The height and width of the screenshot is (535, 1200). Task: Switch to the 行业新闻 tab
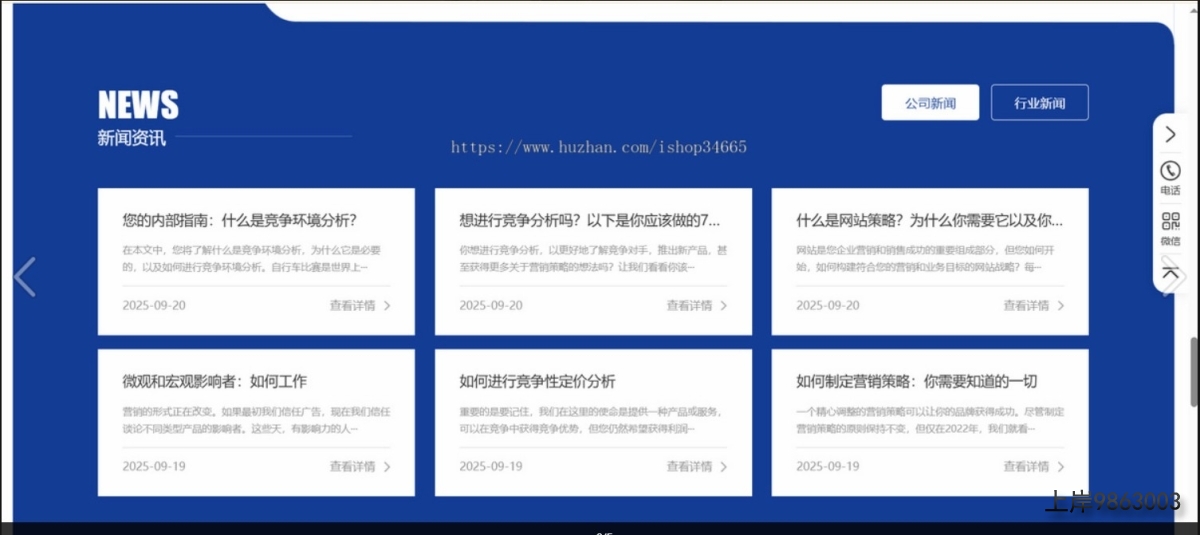(x=1039, y=103)
